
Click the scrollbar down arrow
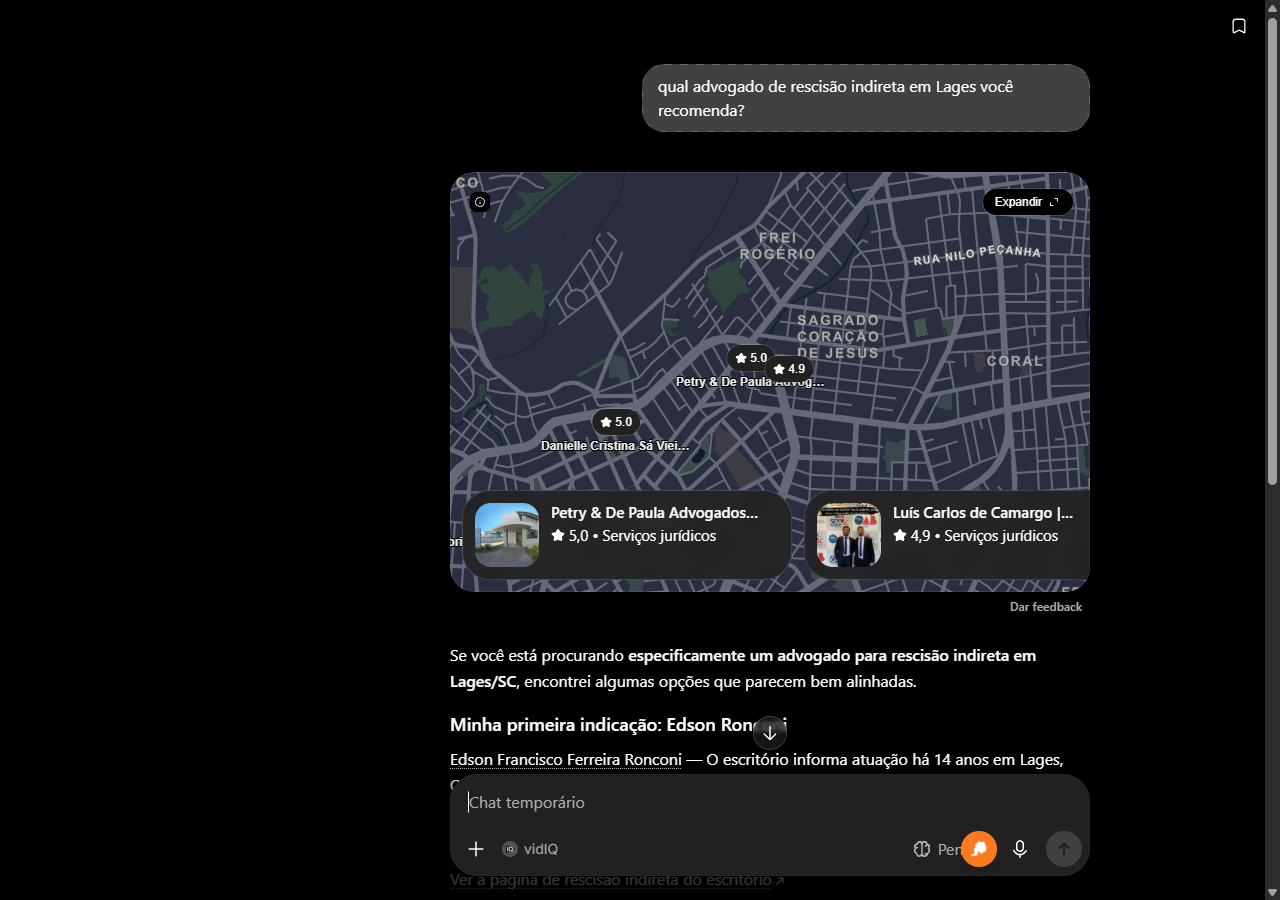coord(1272,892)
